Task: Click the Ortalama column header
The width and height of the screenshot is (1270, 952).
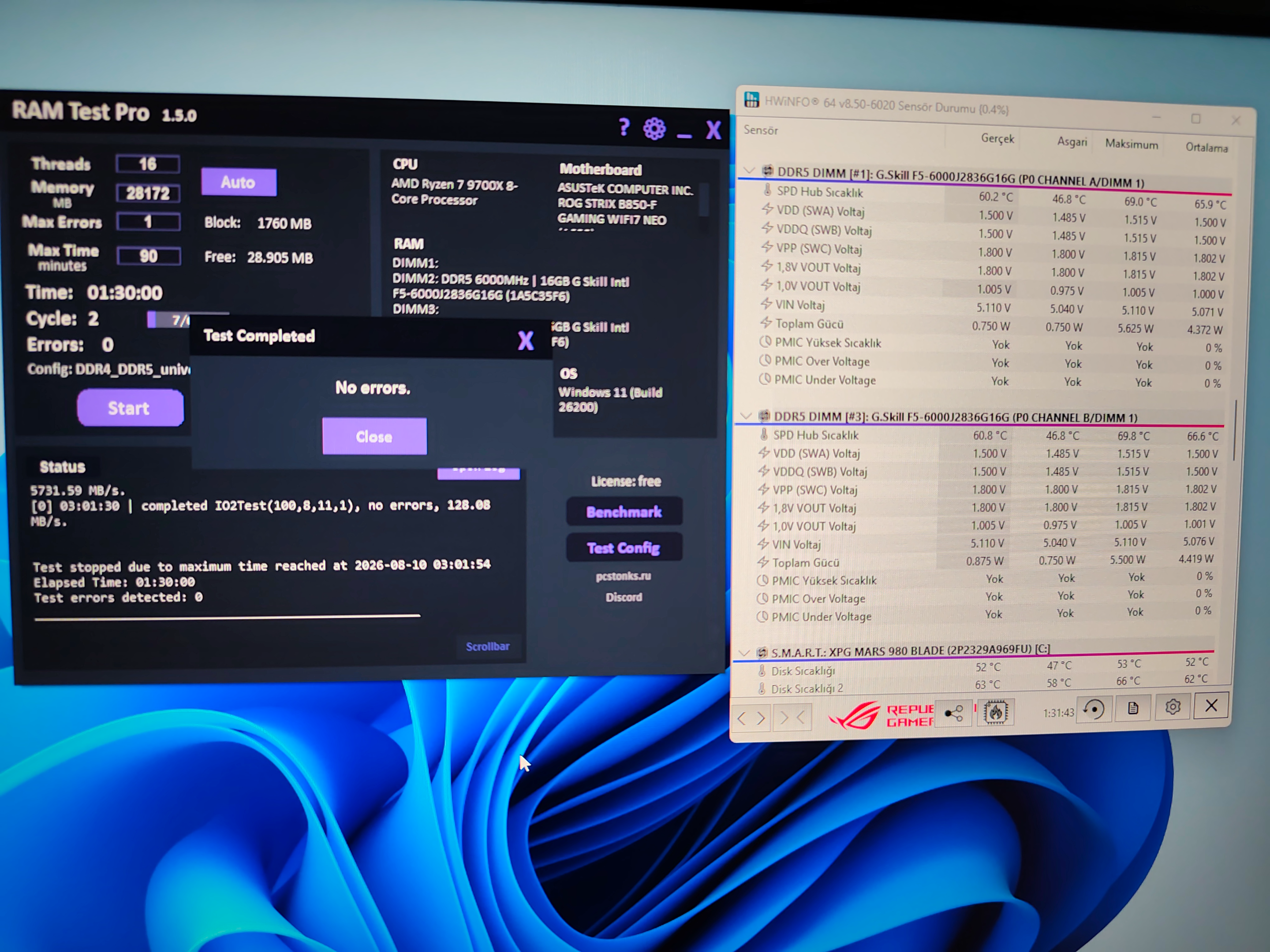Action: 1206,148
